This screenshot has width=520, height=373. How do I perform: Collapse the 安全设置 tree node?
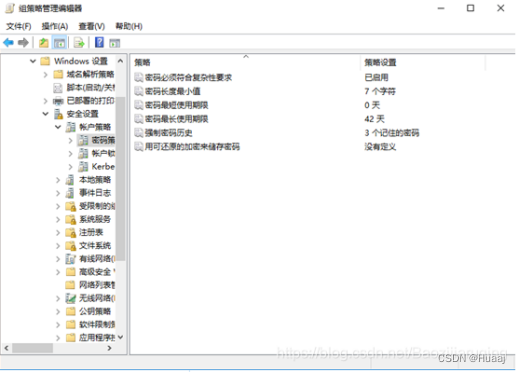46,114
